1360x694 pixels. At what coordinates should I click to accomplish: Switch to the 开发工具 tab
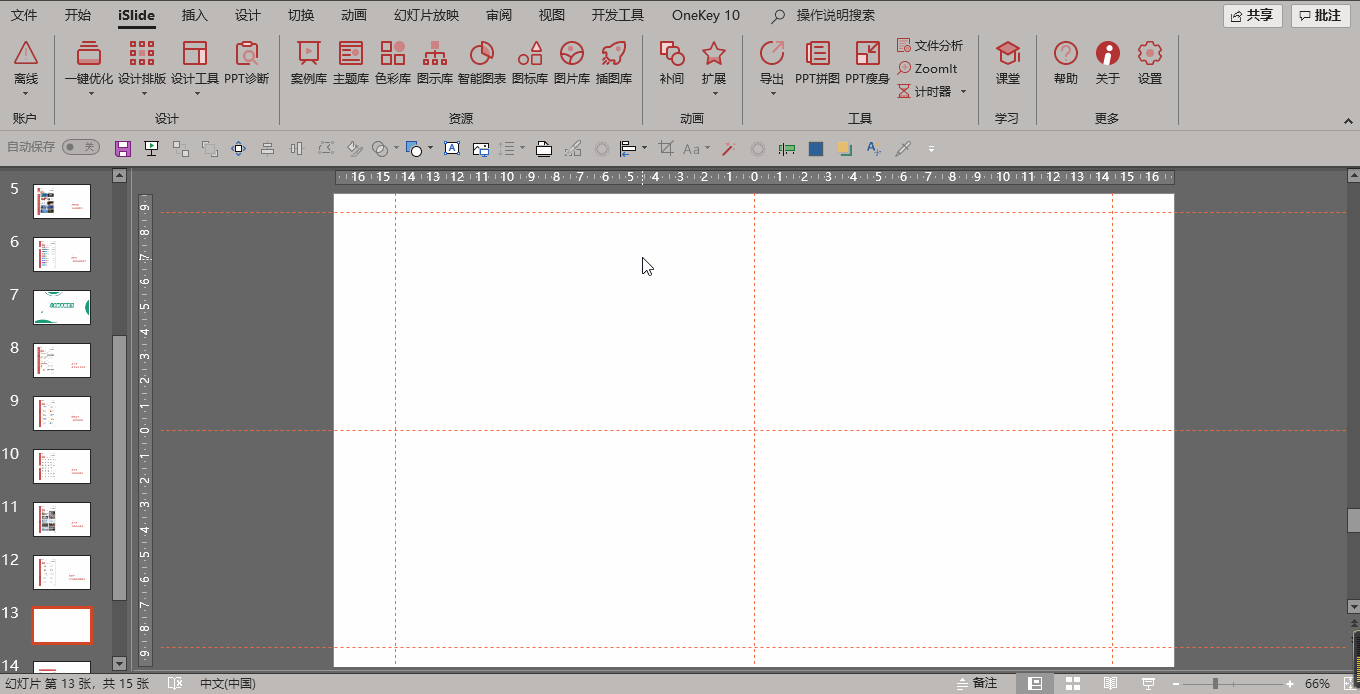tap(618, 15)
